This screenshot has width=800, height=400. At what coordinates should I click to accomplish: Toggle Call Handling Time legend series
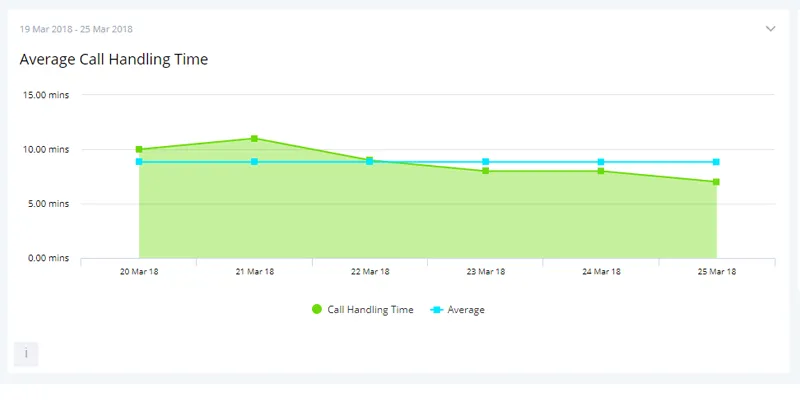point(362,309)
